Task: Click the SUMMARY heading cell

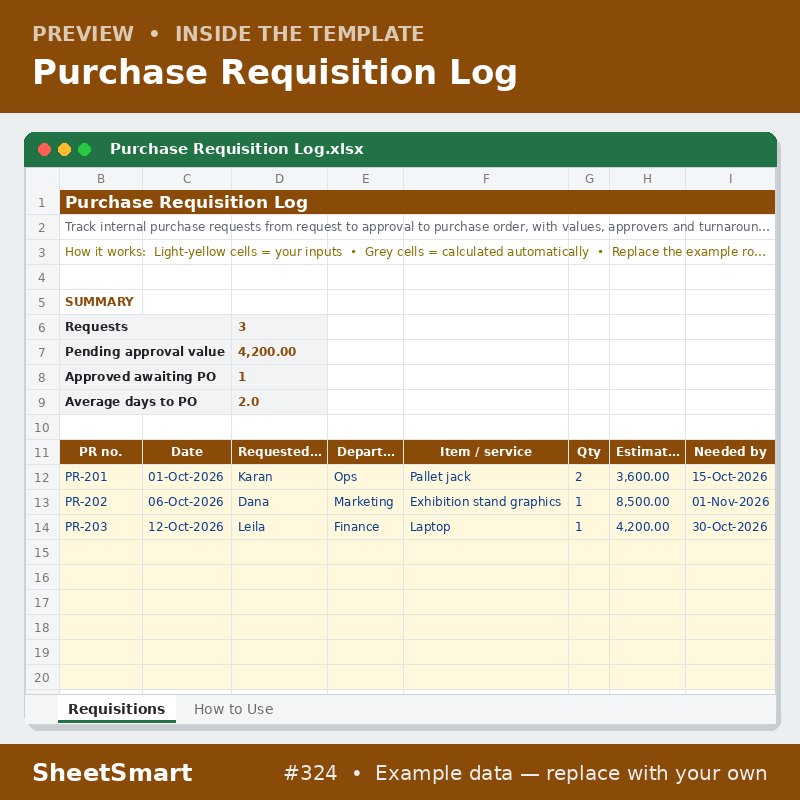Action: [101, 302]
